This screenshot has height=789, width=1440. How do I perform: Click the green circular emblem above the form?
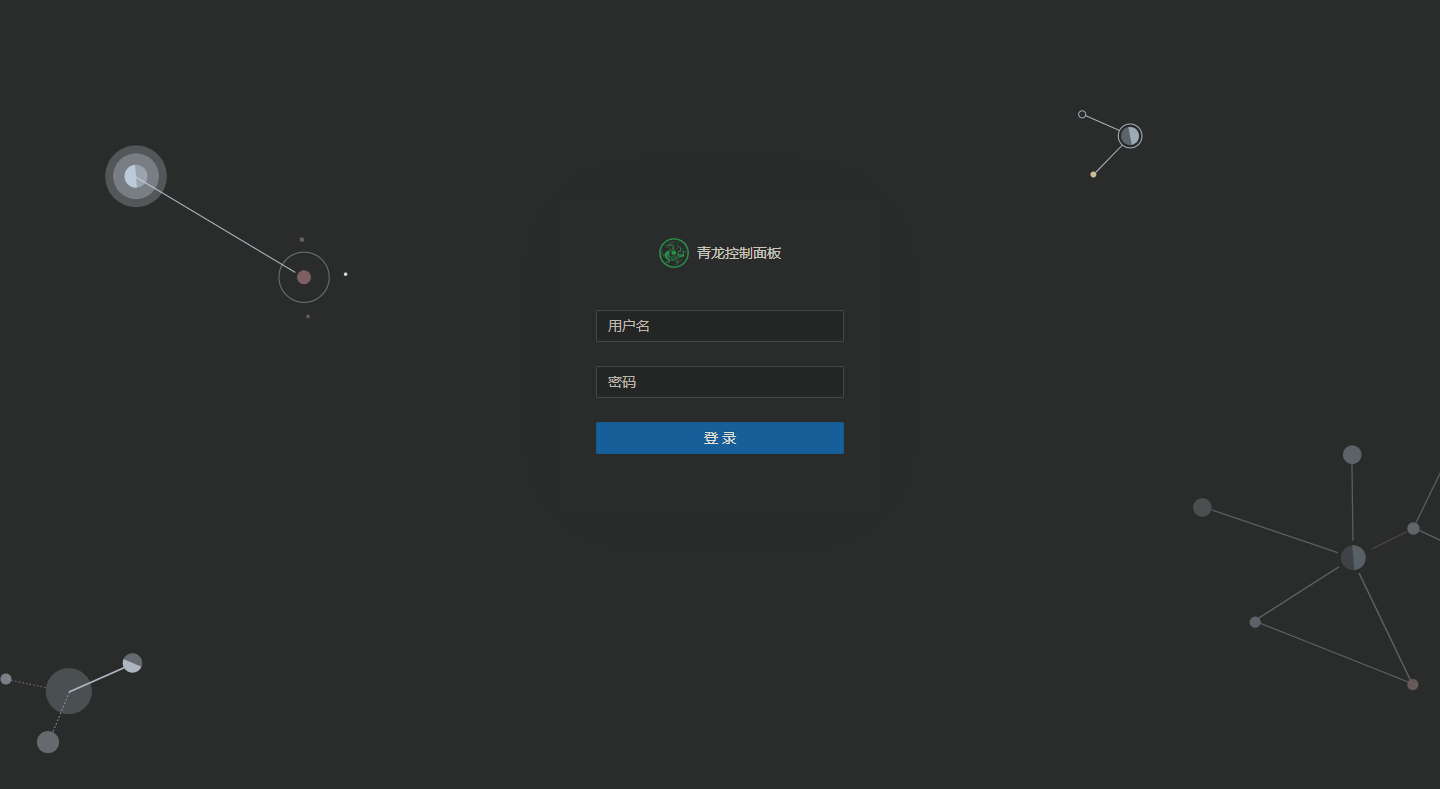coord(672,253)
